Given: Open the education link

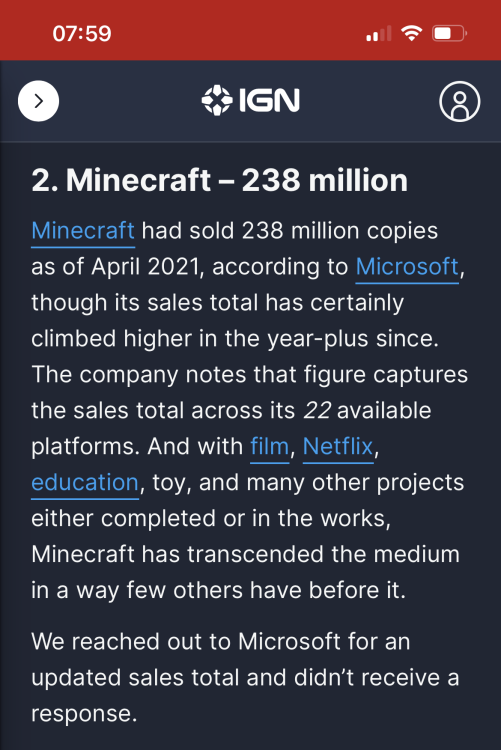Looking at the screenshot, I should click(x=85, y=483).
